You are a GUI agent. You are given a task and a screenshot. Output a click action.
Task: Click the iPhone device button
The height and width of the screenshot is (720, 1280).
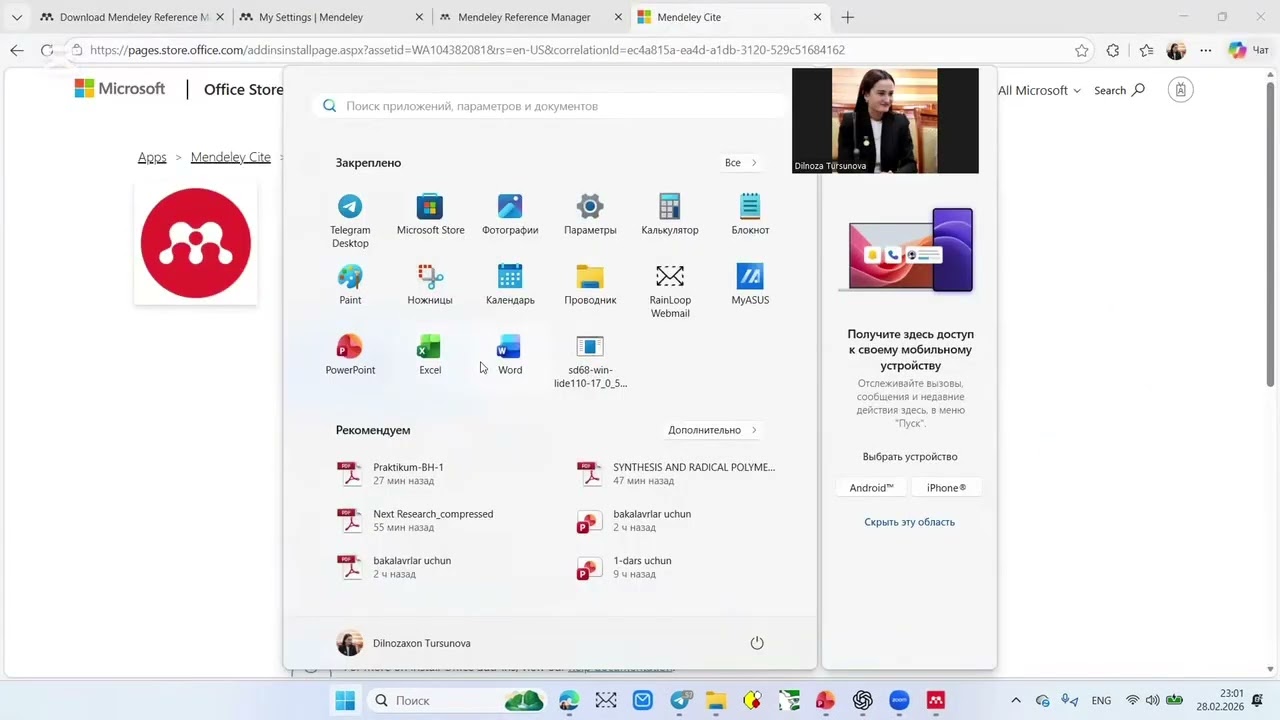pos(946,488)
